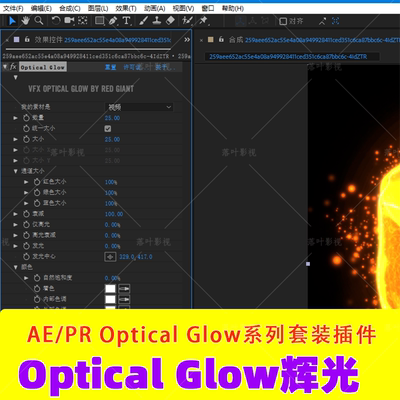This screenshot has height=400, width=400.
Task: Click the 内部色调 white color swatch
Action: (110, 299)
